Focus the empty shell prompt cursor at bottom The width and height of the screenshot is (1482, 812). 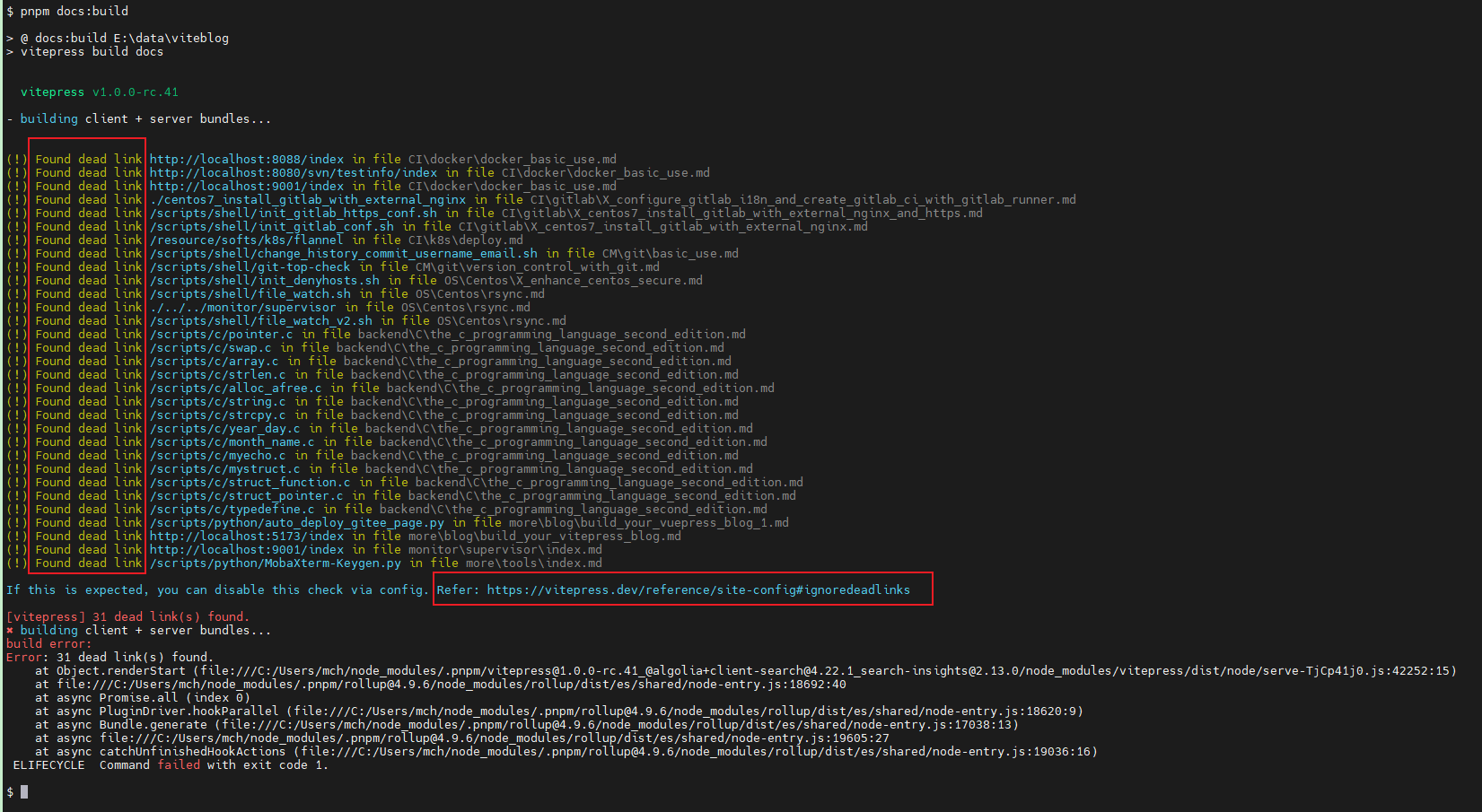[x=24, y=791]
